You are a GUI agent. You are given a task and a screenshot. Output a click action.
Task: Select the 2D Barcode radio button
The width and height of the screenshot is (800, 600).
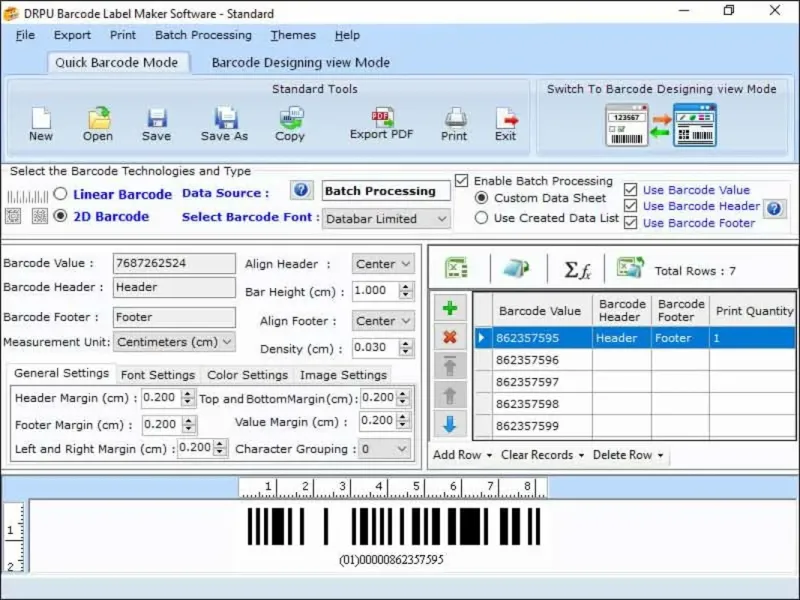pos(60,216)
